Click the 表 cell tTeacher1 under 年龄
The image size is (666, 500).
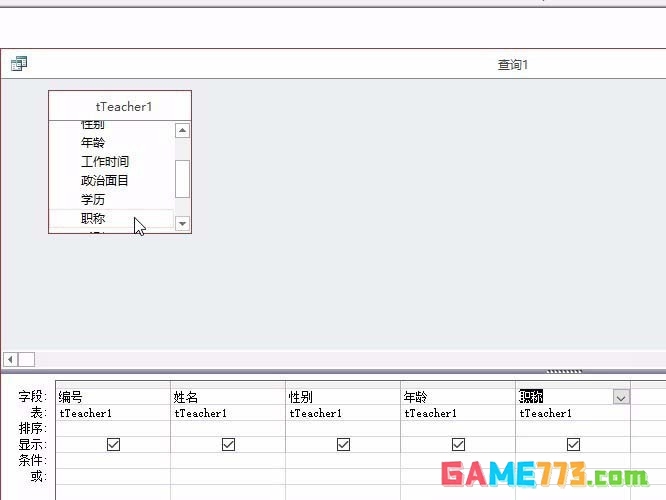(x=458, y=413)
